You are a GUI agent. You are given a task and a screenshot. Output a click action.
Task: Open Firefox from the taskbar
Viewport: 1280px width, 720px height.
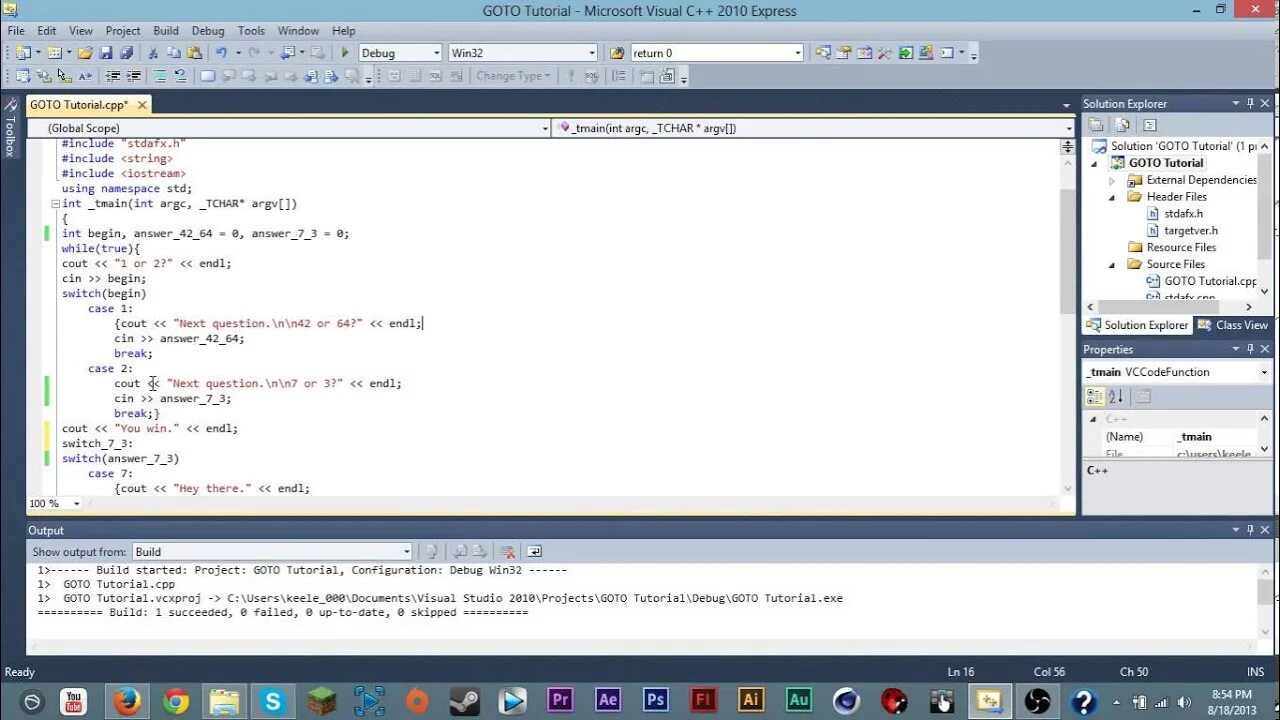(x=126, y=701)
